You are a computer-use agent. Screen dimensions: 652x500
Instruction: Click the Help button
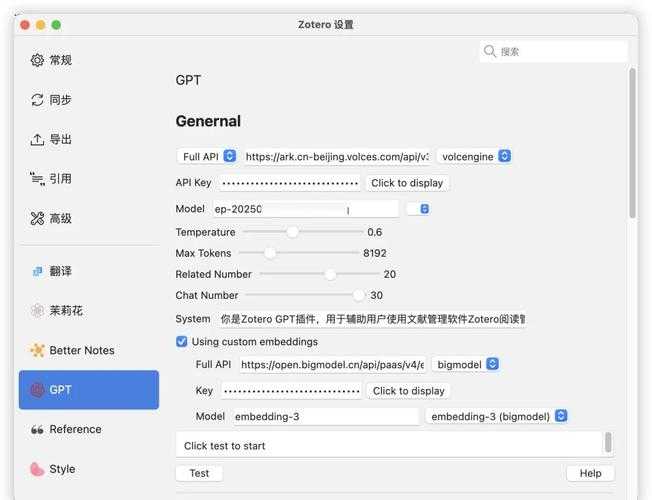[590, 473]
